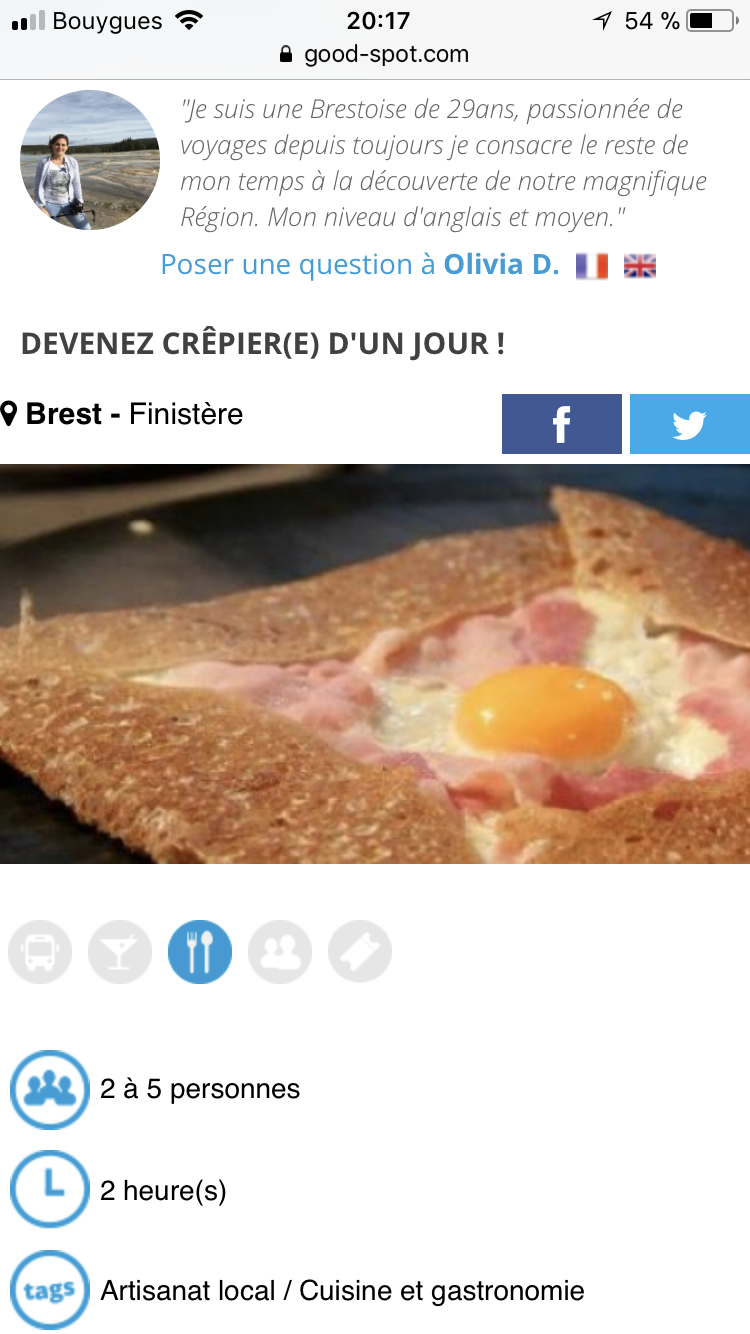Viewport: 750px width, 1334px height.
Task: Select the cocktail glass category icon
Action: click(x=120, y=952)
